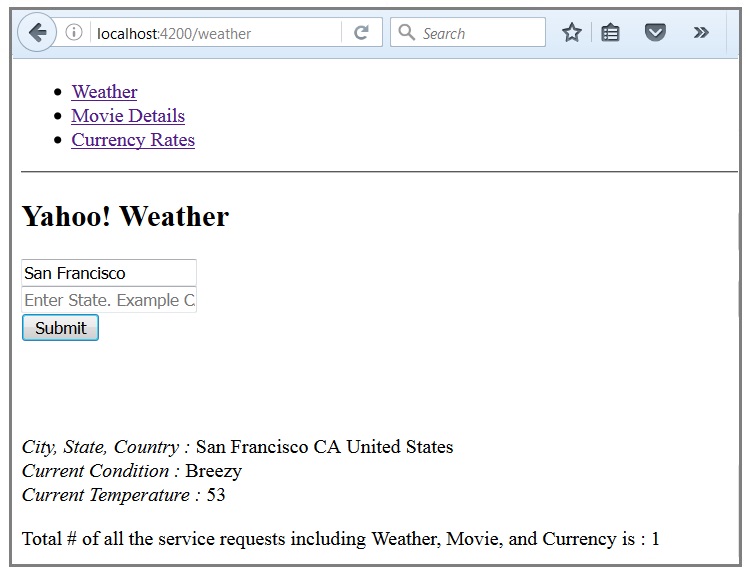Open the Weather navigation link
Viewport: 750px width, 573px height.
(104, 91)
